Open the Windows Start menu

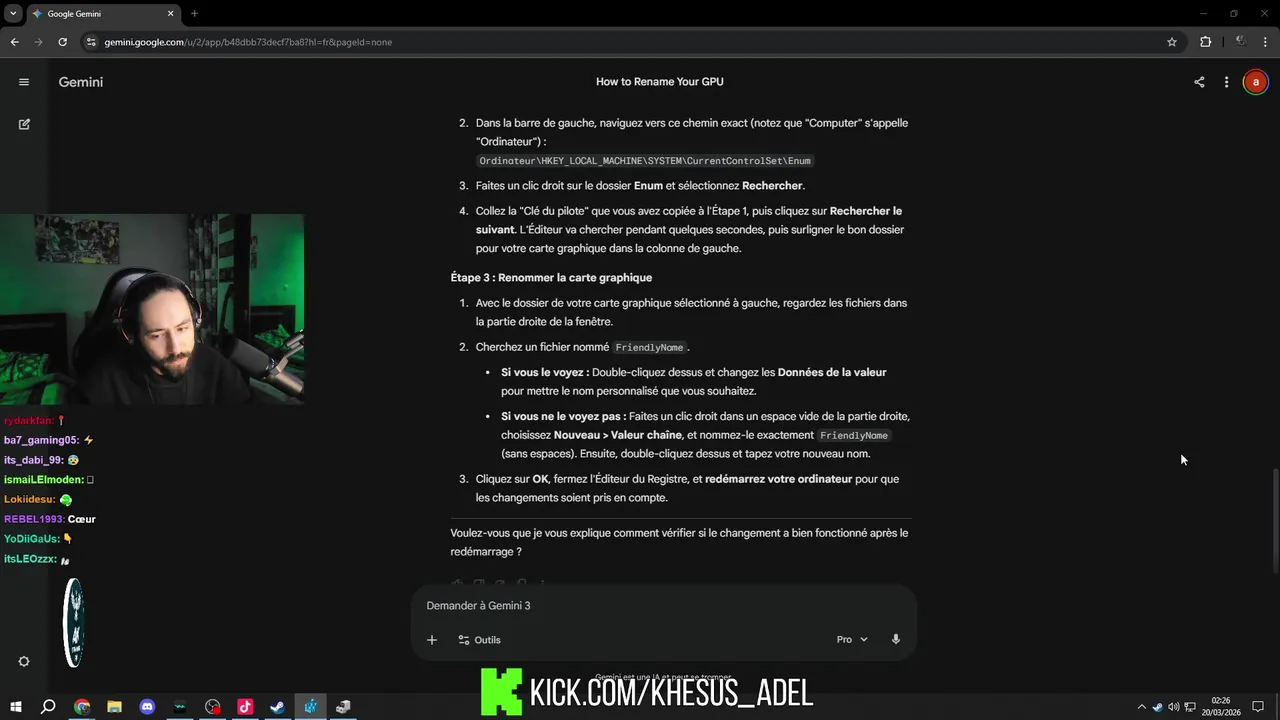tap(15, 707)
